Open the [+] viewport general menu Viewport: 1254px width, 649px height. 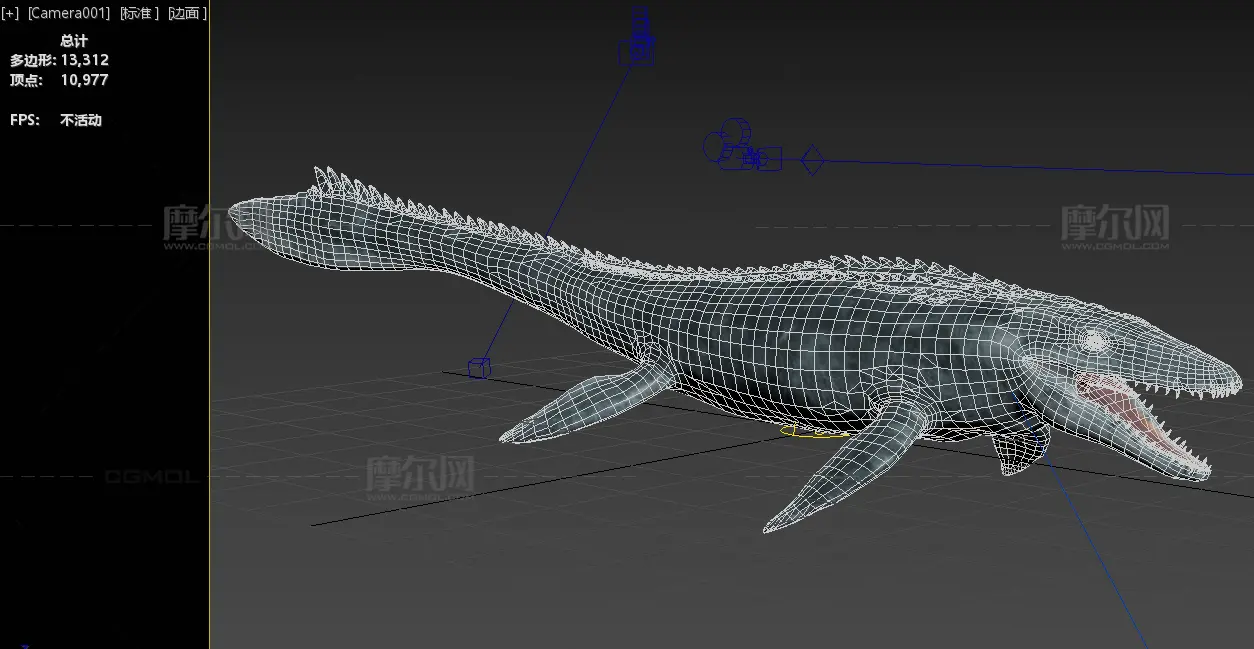click(10, 13)
